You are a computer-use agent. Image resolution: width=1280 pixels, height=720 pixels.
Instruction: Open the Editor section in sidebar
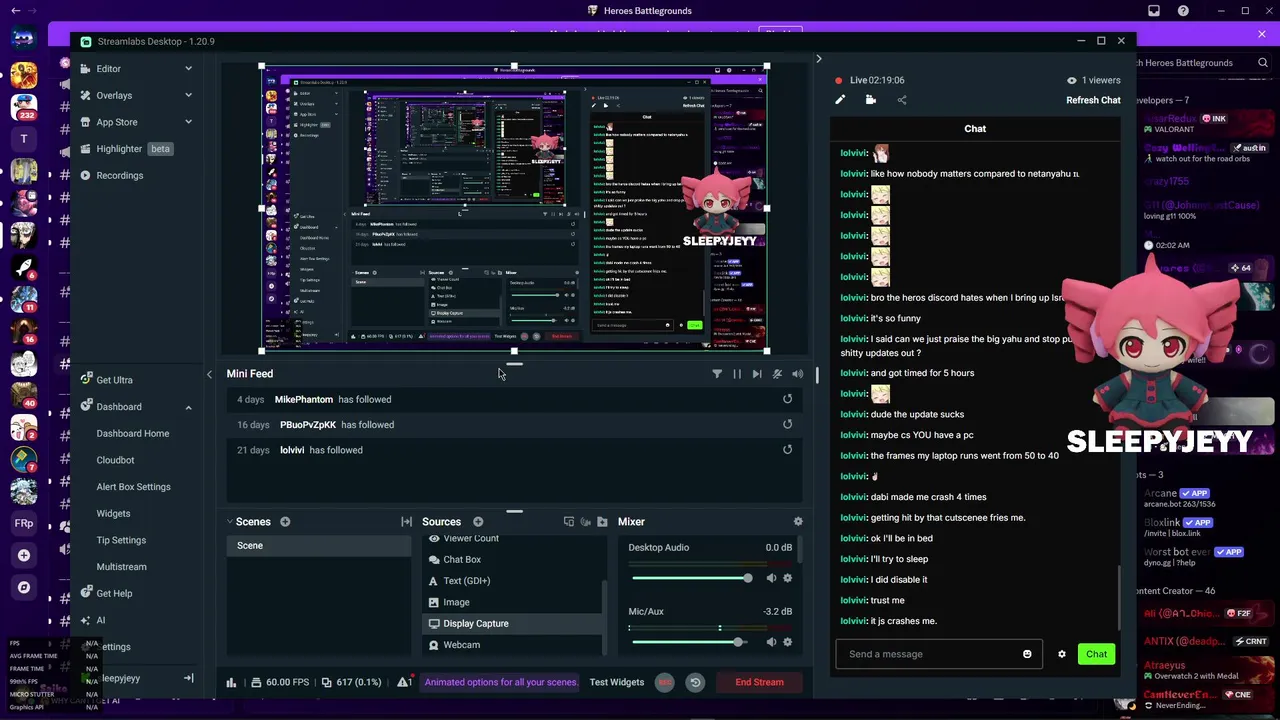108,69
